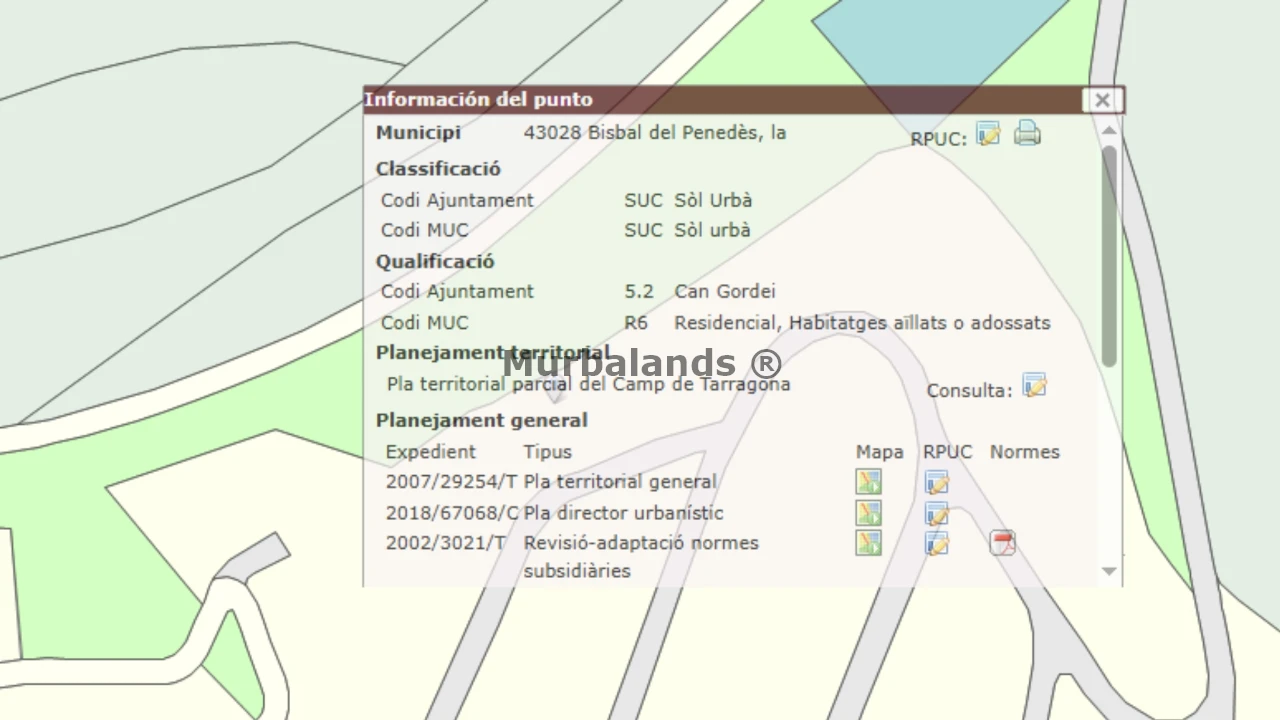Close the Información del punto popup
The width and height of the screenshot is (1280, 720).
coord(1102,100)
